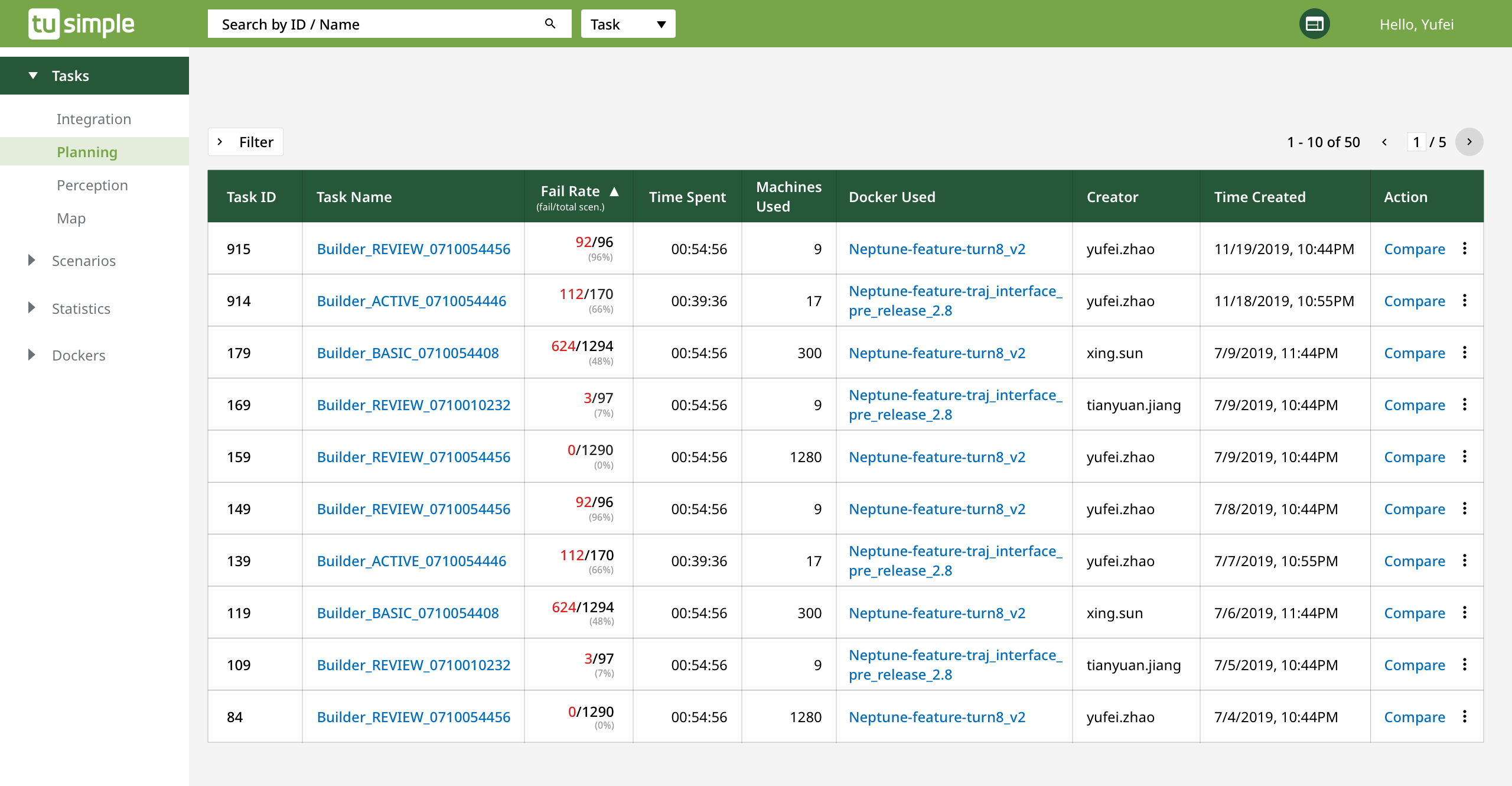The width and height of the screenshot is (1512, 786).
Task: Click Compare for task 179
Action: point(1415,353)
